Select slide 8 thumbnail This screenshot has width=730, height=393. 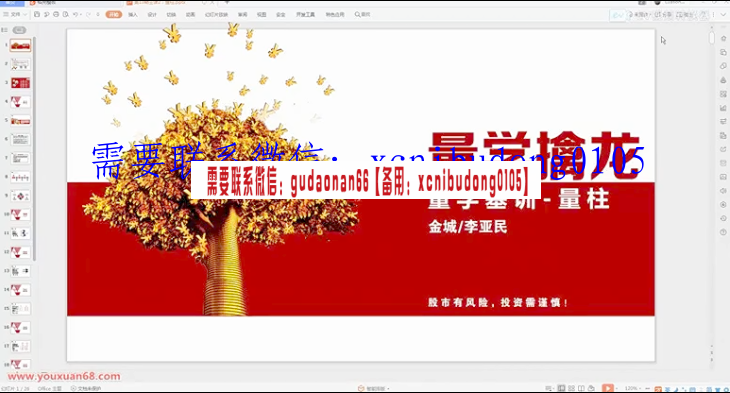pyautogui.click(x=20, y=177)
